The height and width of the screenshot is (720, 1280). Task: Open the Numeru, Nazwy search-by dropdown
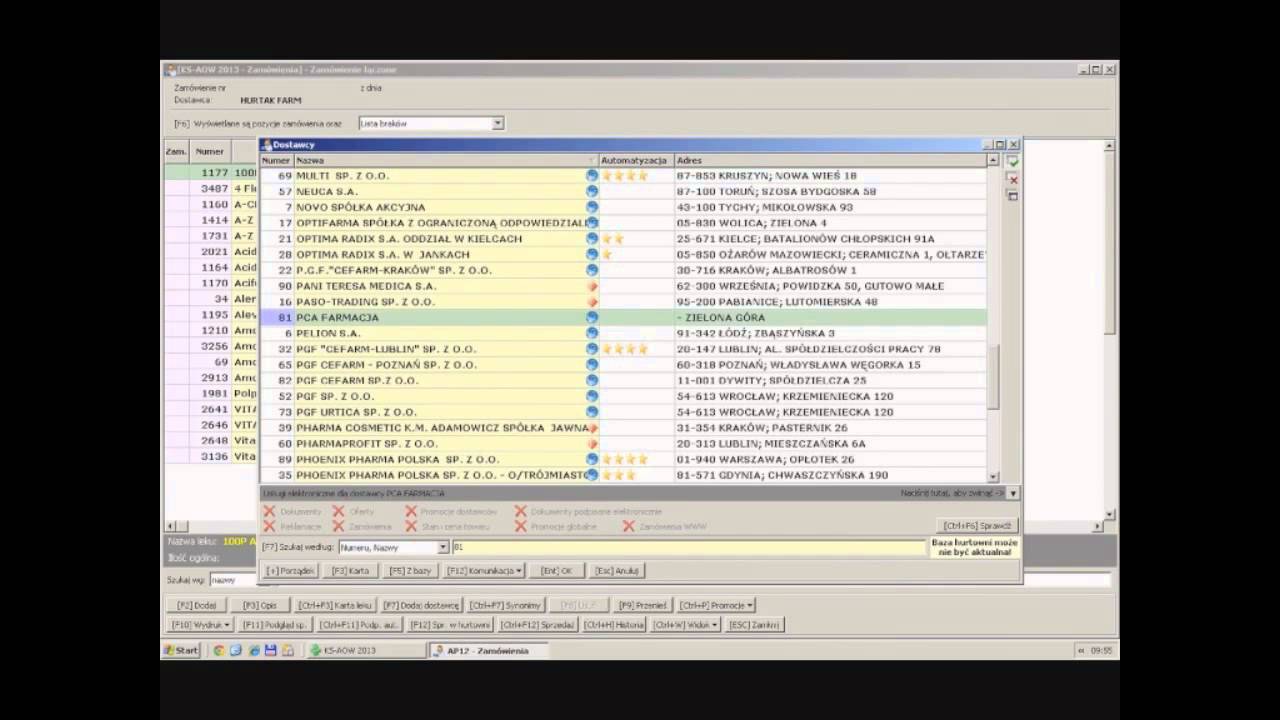pos(443,547)
